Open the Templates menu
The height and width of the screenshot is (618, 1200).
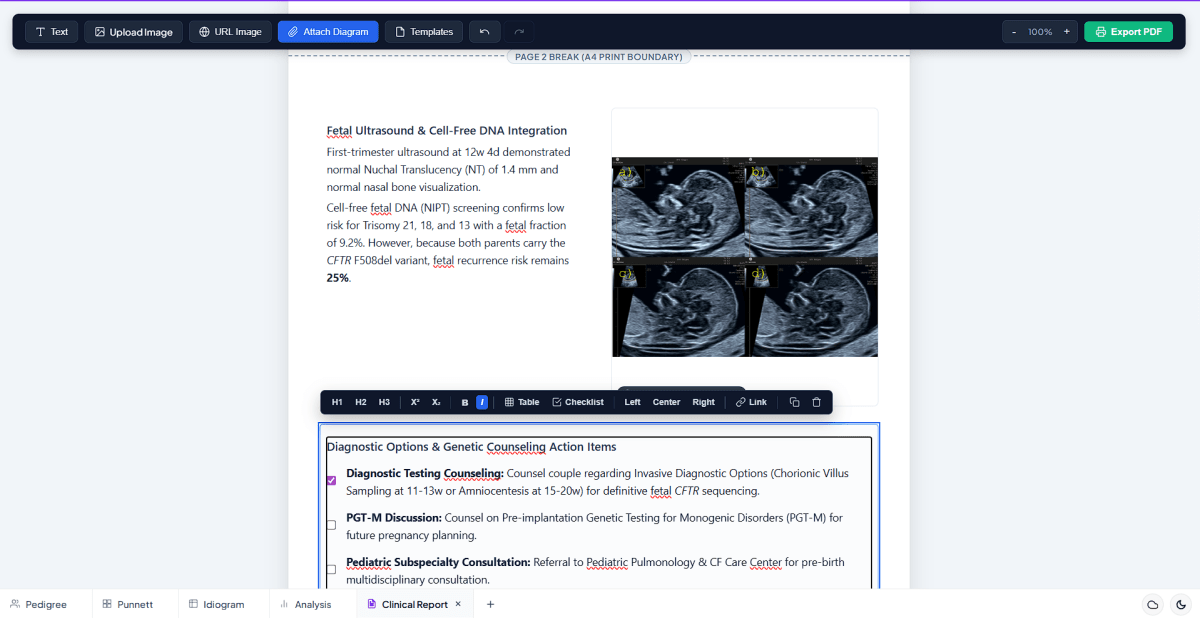424,32
